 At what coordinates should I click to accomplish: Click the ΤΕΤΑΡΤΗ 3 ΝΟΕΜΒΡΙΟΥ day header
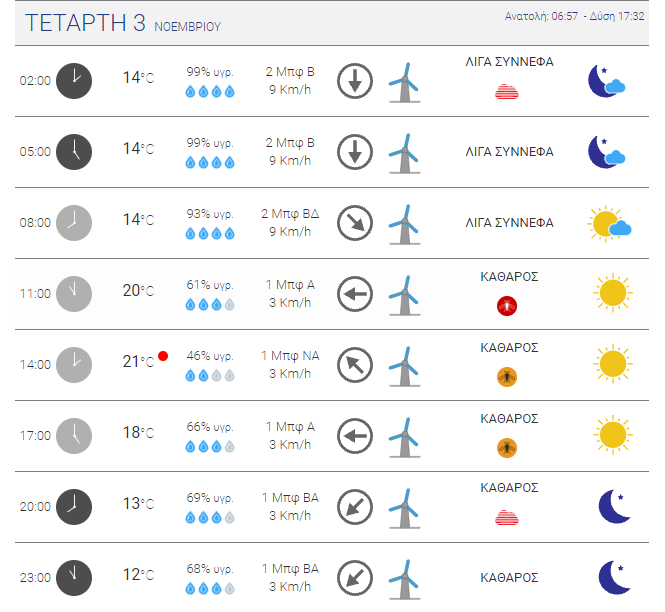[x=123, y=23]
